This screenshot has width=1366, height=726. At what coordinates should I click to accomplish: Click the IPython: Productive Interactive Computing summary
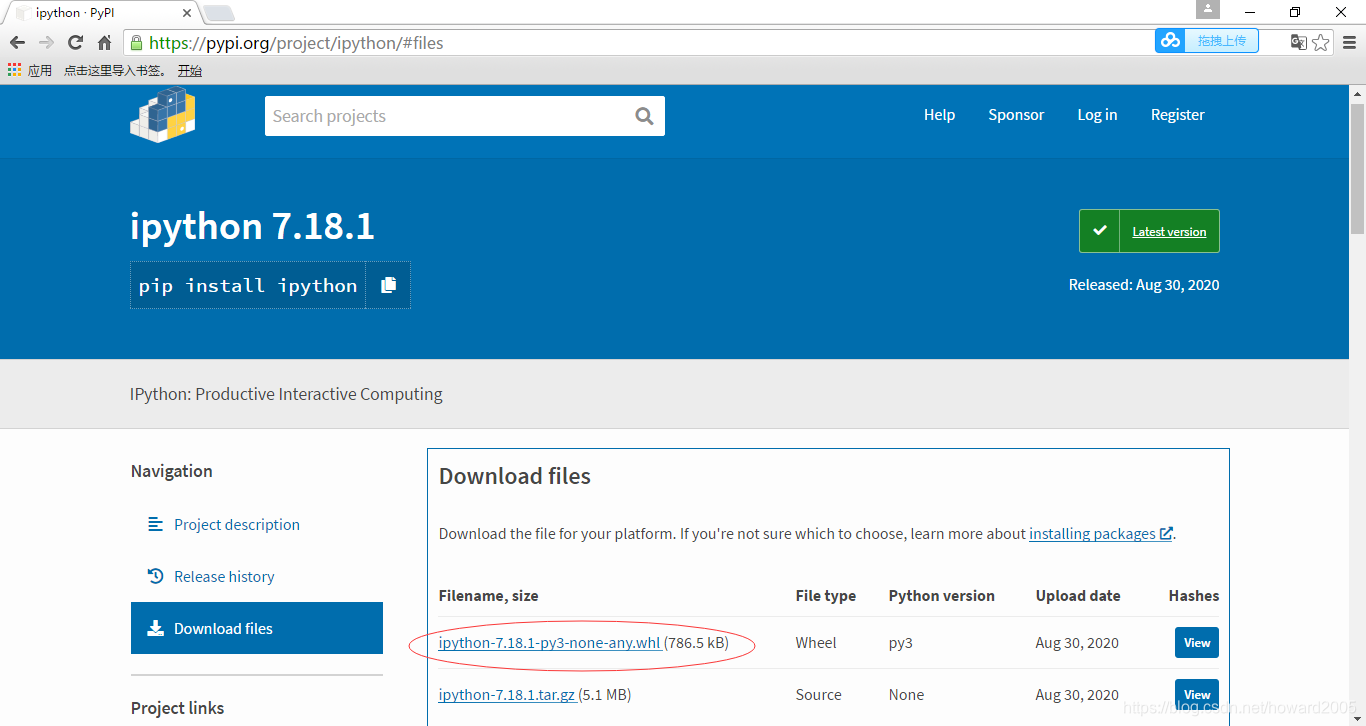point(286,394)
